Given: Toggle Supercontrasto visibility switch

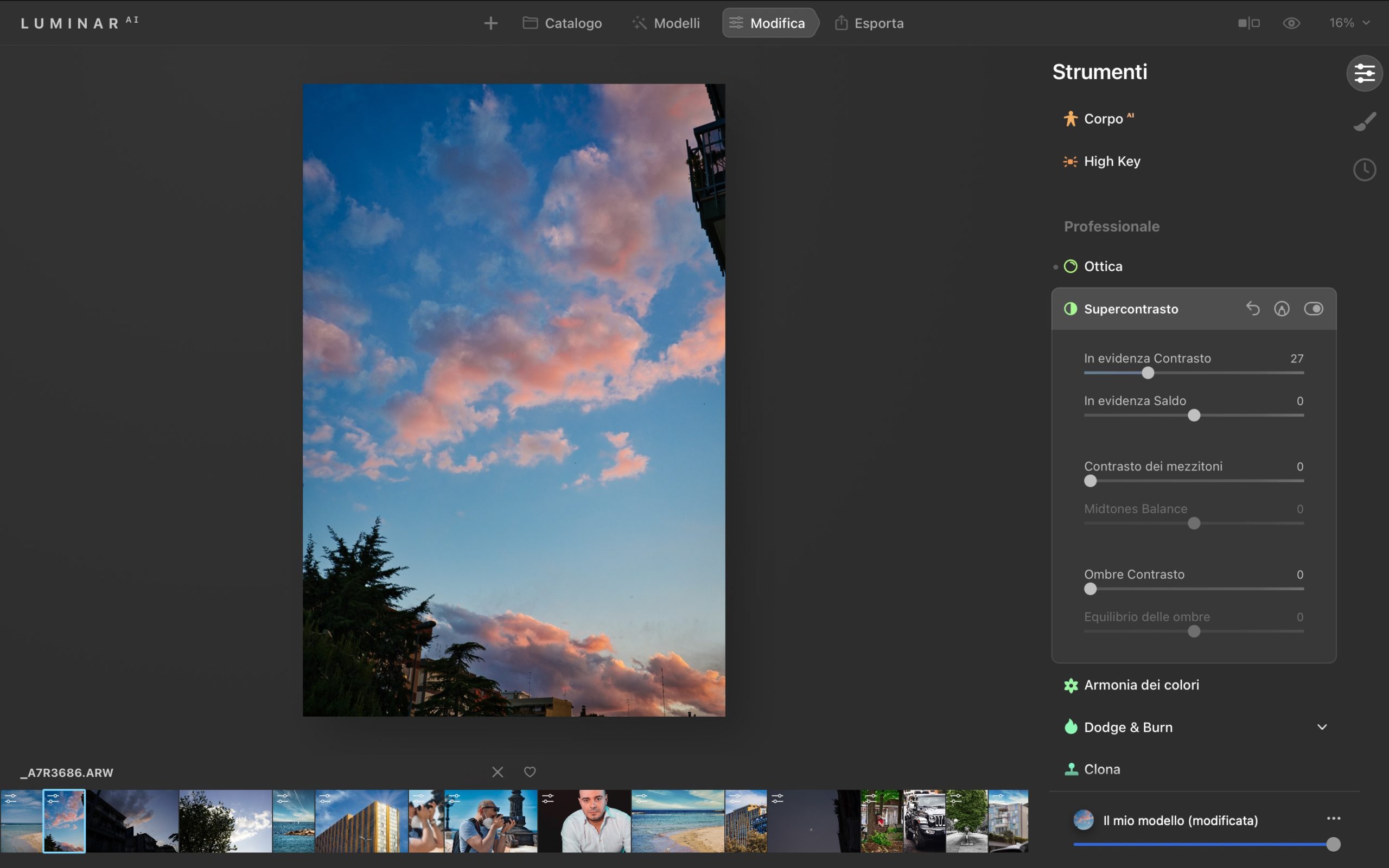Looking at the screenshot, I should (1313, 309).
